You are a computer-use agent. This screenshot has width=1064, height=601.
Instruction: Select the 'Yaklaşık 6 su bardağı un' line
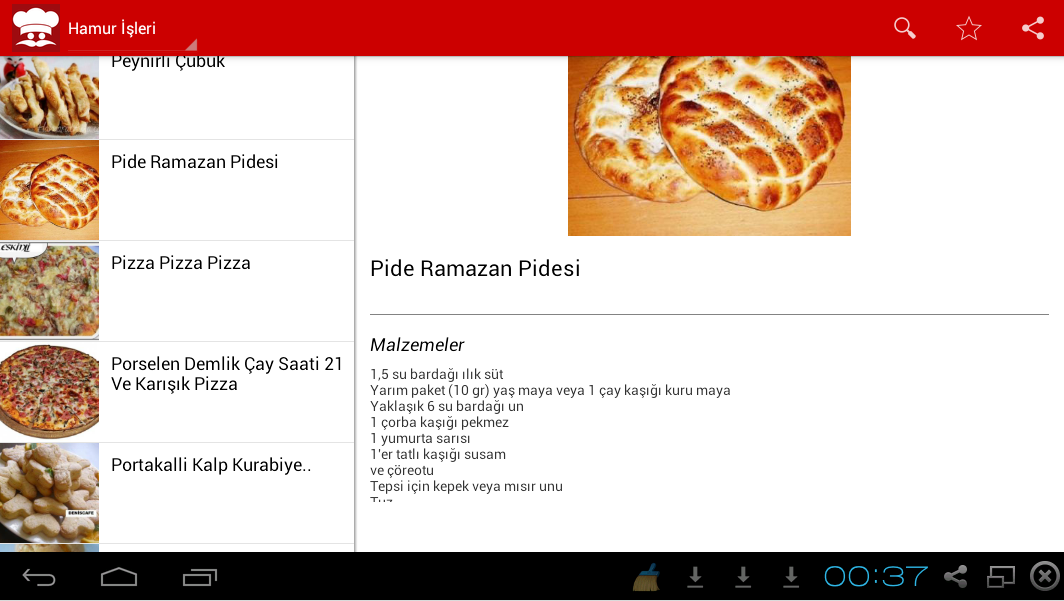(x=446, y=406)
